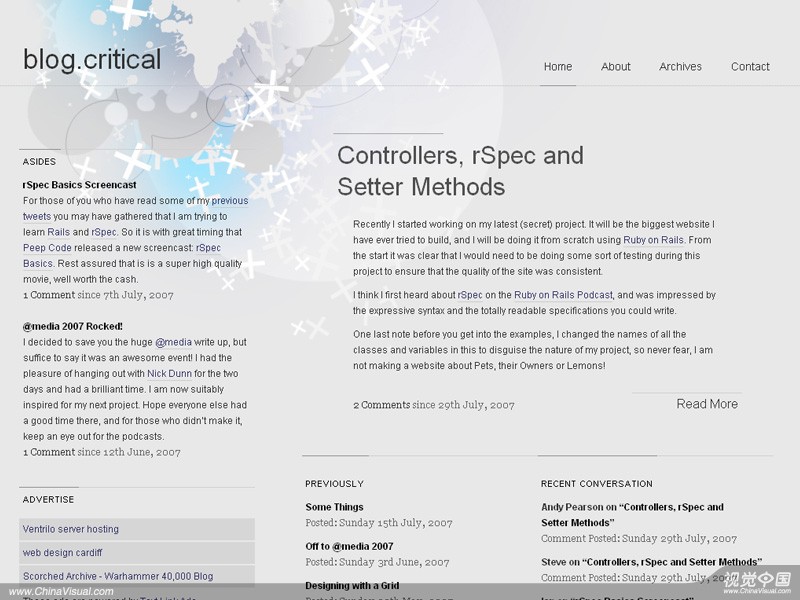The width and height of the screenshot is (800, 600).
Task: Click the Ventrilo server hosting ad
Action: (137, 529)
